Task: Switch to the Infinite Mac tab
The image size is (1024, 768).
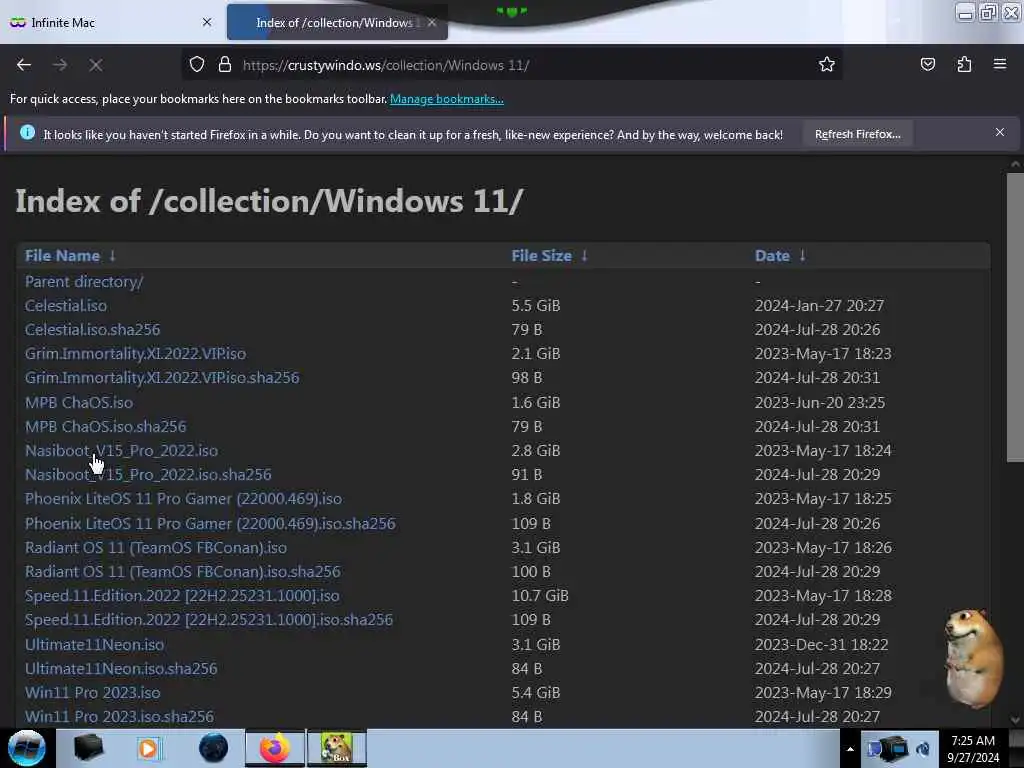Action: (111, 22)
